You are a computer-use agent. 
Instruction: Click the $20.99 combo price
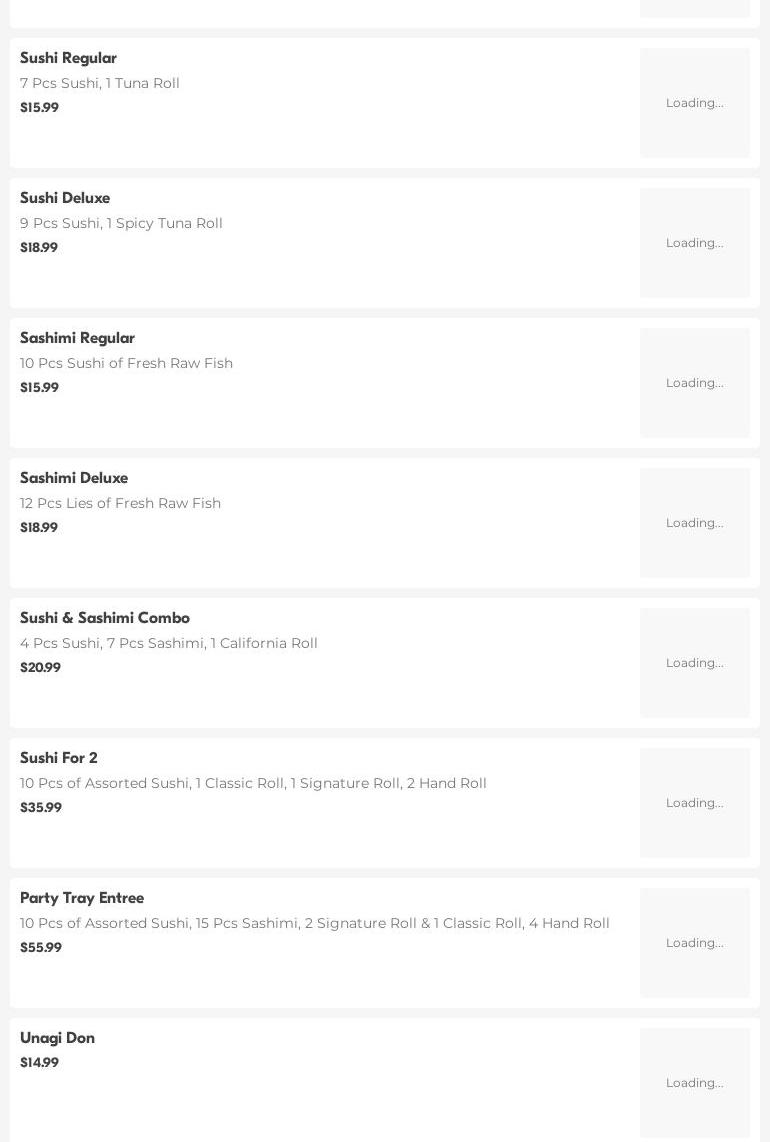(x=40, y=667)
